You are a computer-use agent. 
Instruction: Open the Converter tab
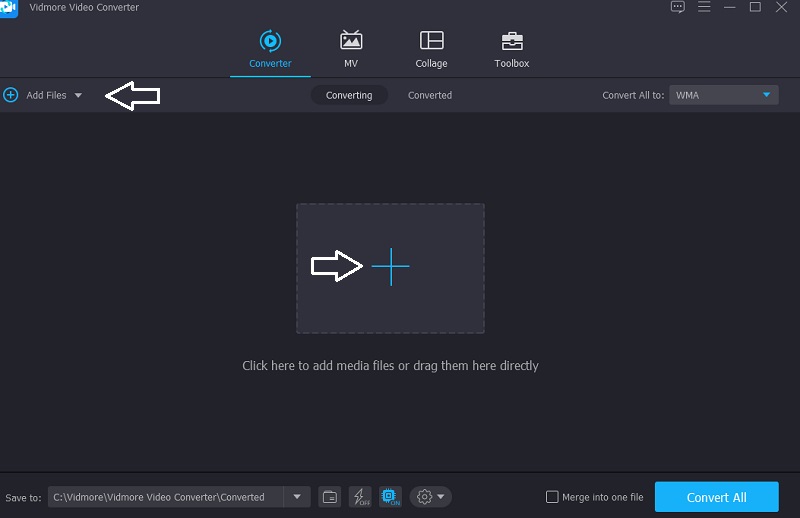click(270, 49)
